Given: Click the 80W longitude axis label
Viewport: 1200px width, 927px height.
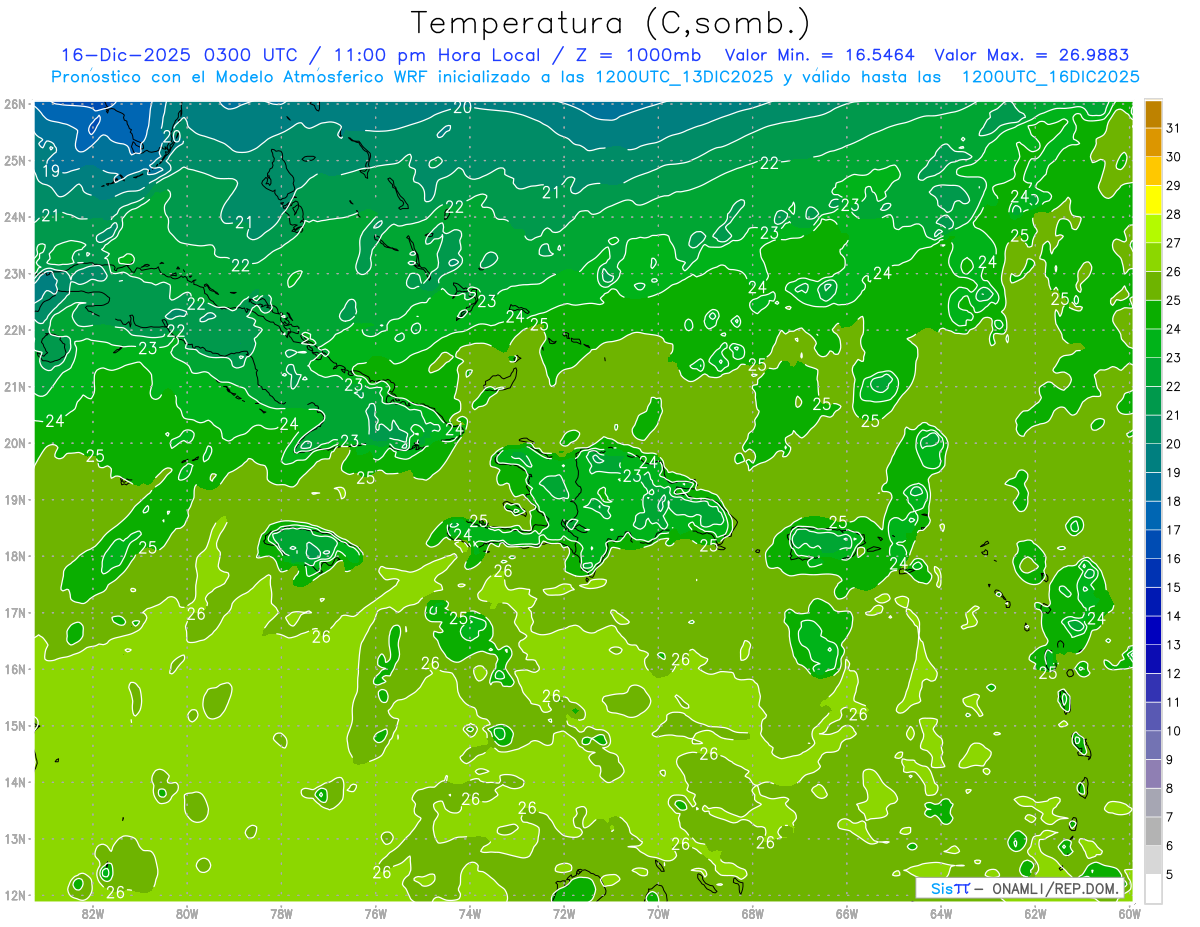Looking at the screenshot, I should point(187,913).
